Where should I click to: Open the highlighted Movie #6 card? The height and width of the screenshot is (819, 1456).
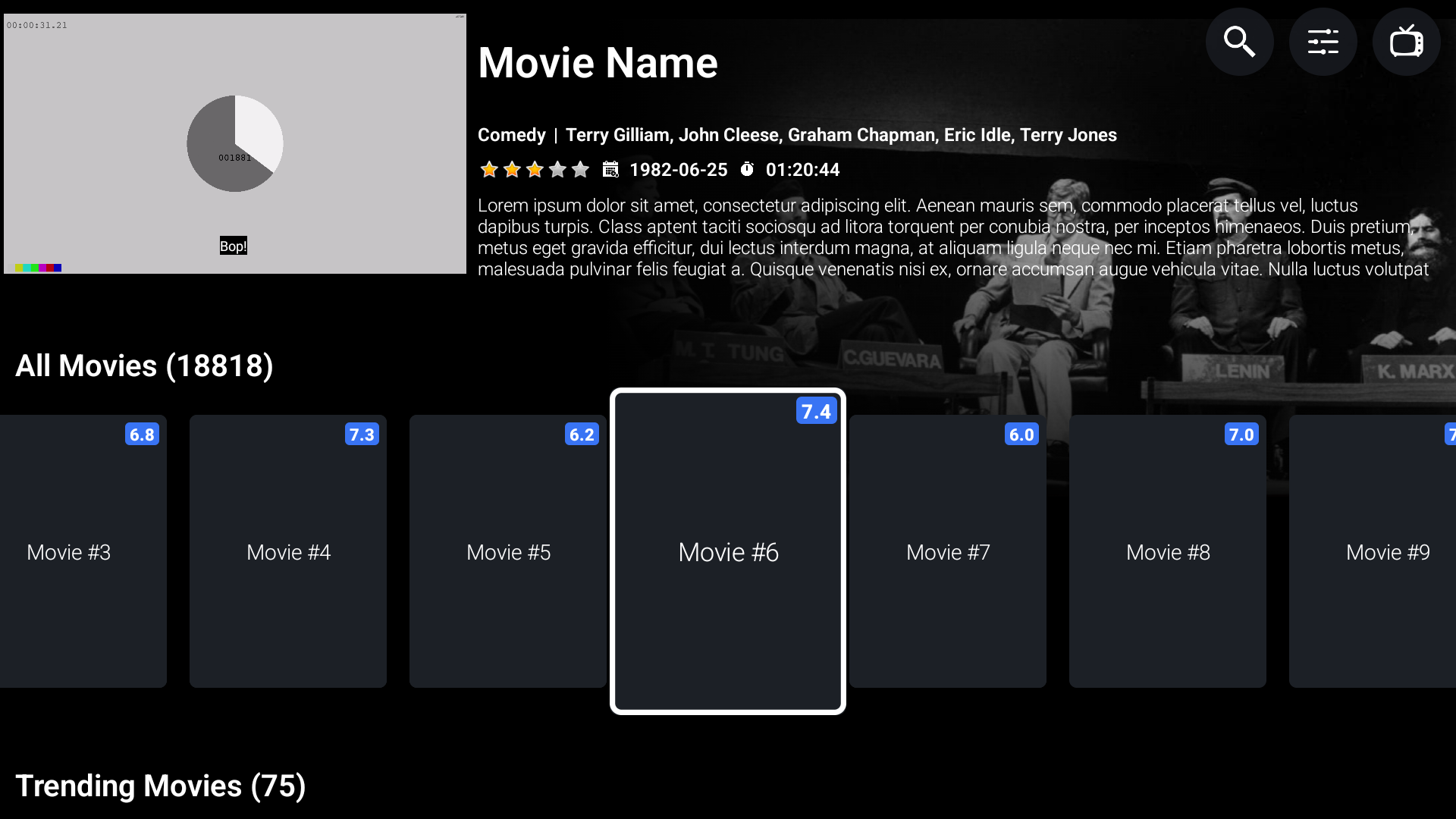click(727, 551)
